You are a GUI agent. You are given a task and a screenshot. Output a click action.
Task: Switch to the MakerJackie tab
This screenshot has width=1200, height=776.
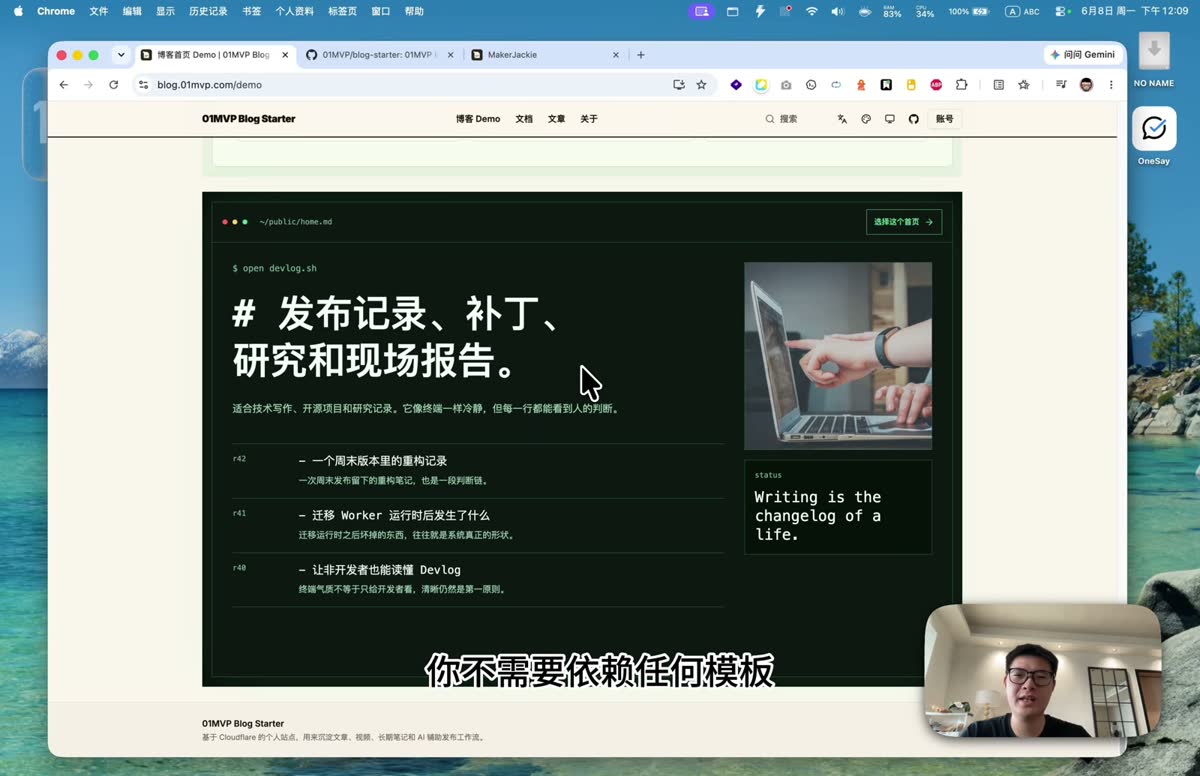545,55
